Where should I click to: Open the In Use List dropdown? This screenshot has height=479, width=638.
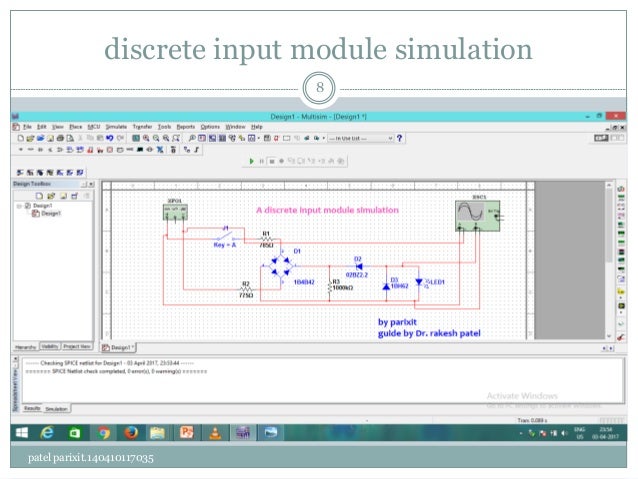coord(361,138)
